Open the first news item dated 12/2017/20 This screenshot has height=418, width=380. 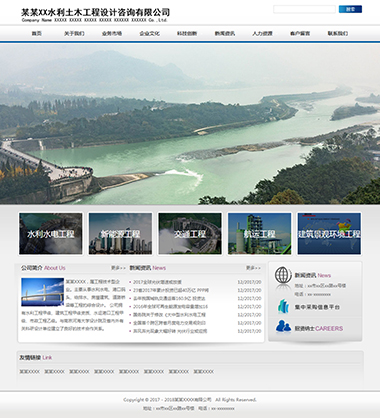click(157, 282)
